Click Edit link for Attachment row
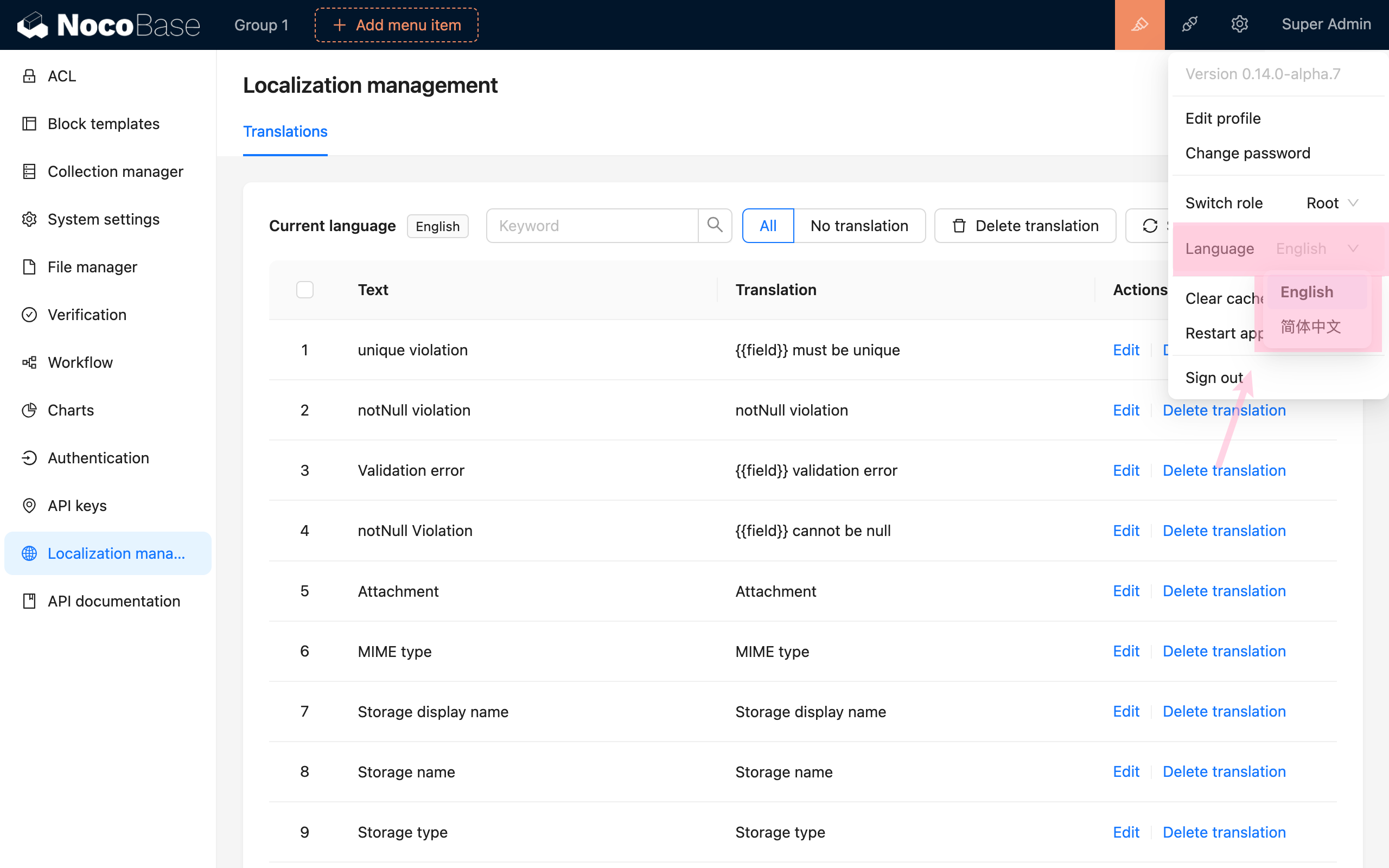The width and height of the screenshot is (1389, 868). pyautogui.click(x=1125, y=591)
